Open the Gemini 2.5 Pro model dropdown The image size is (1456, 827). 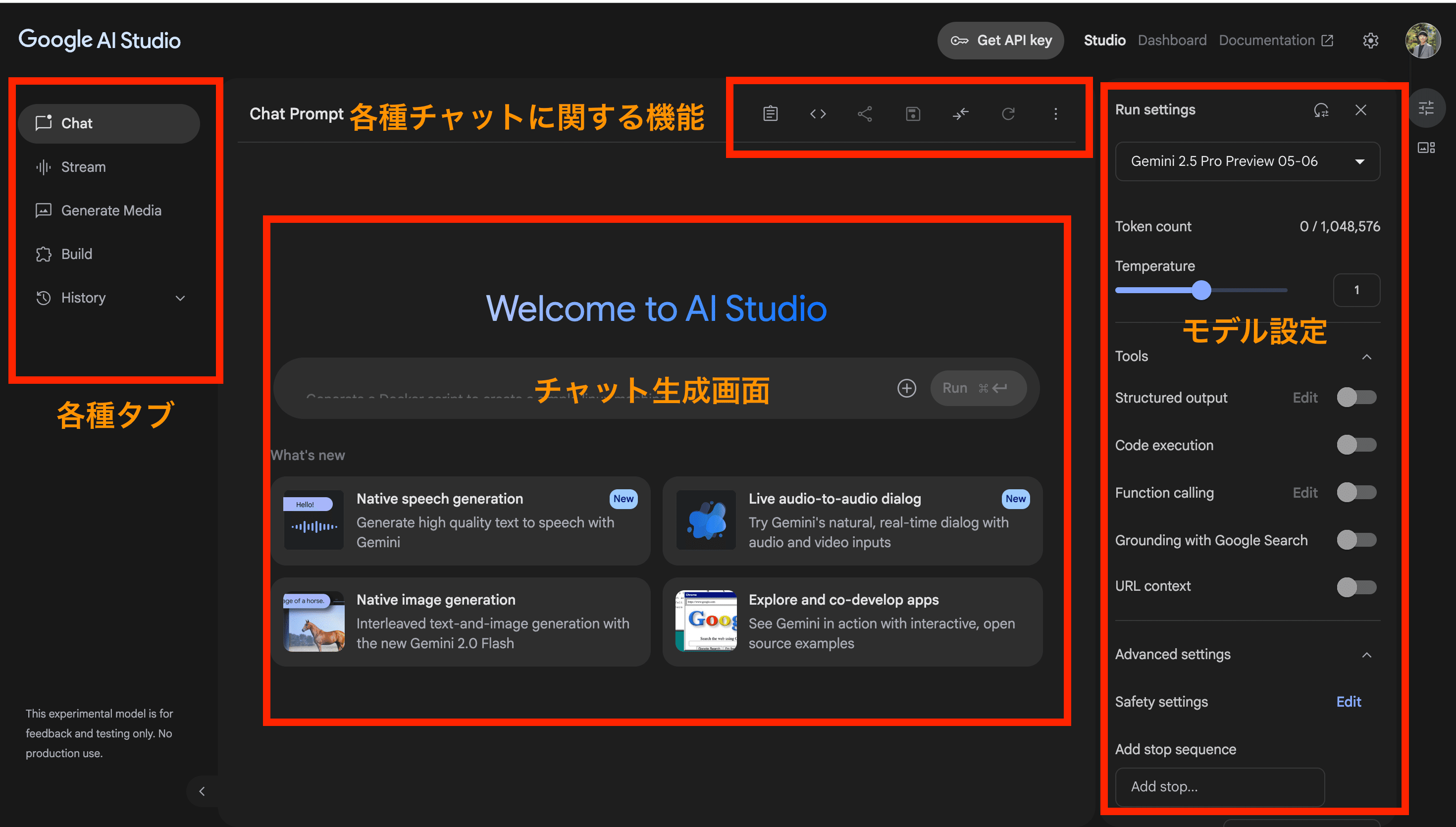pos(1247,161)
